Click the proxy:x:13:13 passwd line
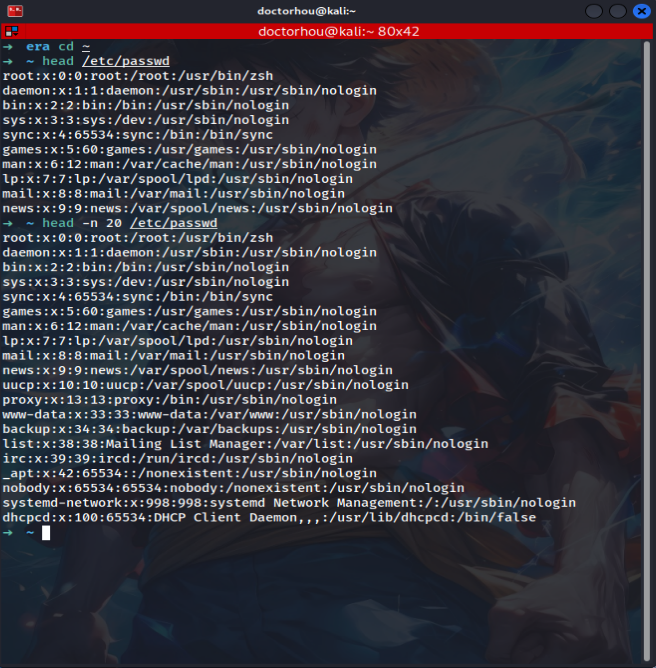Viewport: 656px width, 668px height. (x=170, y=400)
